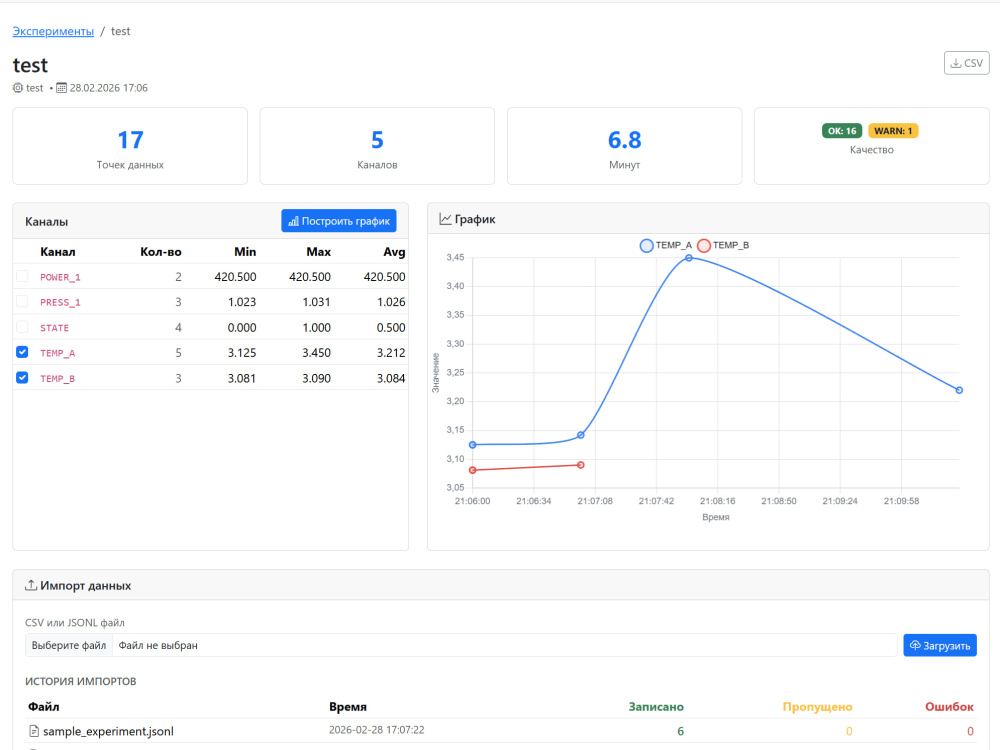Screen dimensions: 1000x750
Task: Click the 17 Точек данных card
Action: click(130, 146)
